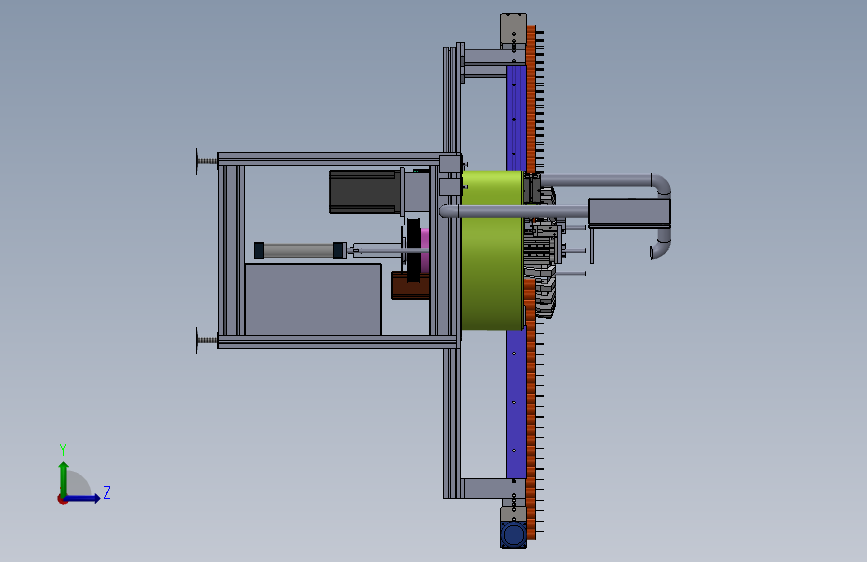Click the black stepper motor body

coord(365,192)
